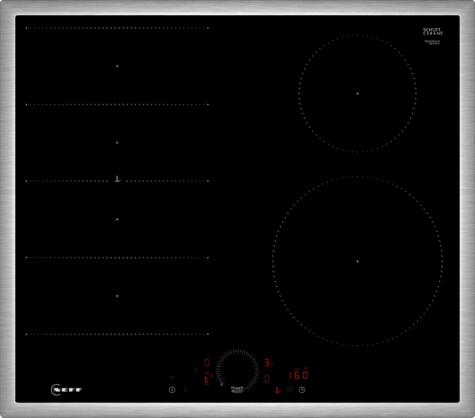Tap the timer clock icon
The width and height of the screenshot is (475, 418).
tap(302, 389)
